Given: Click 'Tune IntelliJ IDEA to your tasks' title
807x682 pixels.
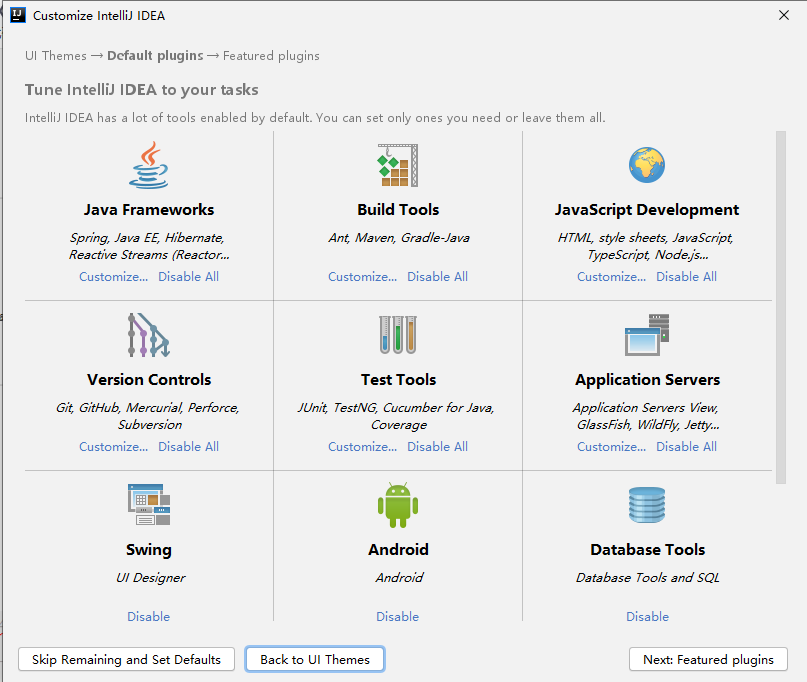Looking at the screenshot, I should (x=142, y=90).
